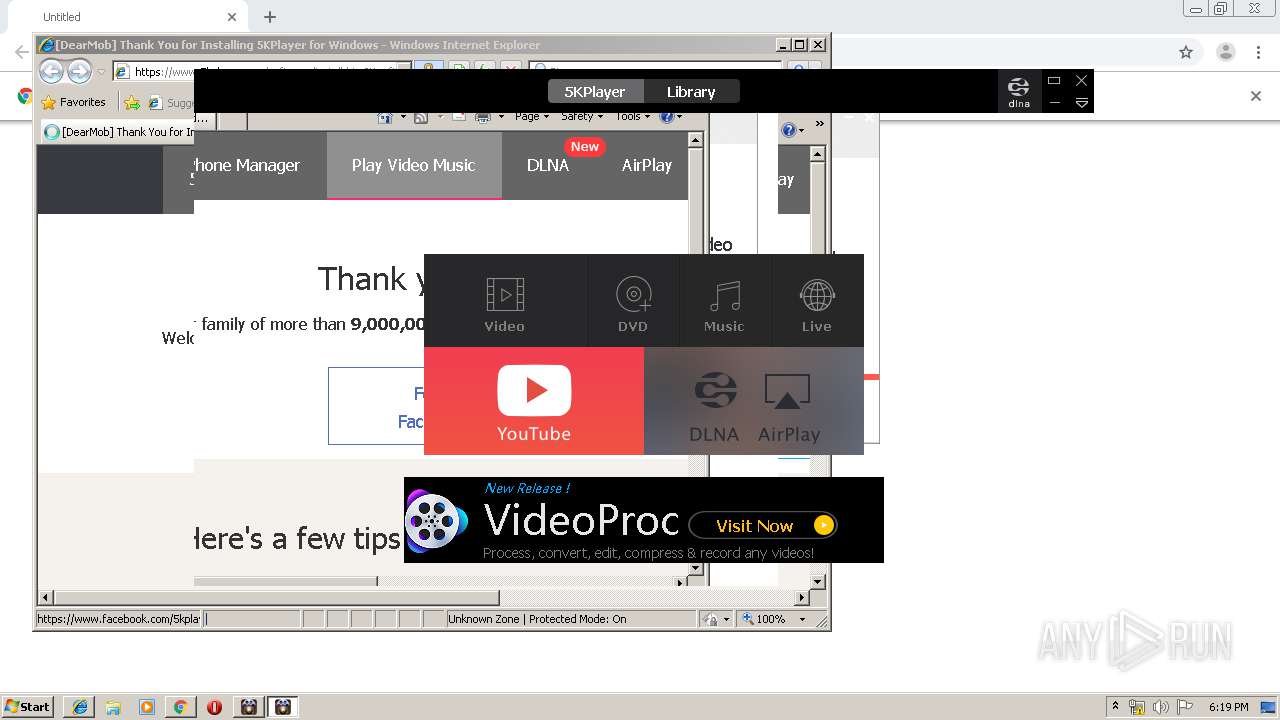Click the webpage vertical scrollbar up arrow

click(x=696, y=140)
